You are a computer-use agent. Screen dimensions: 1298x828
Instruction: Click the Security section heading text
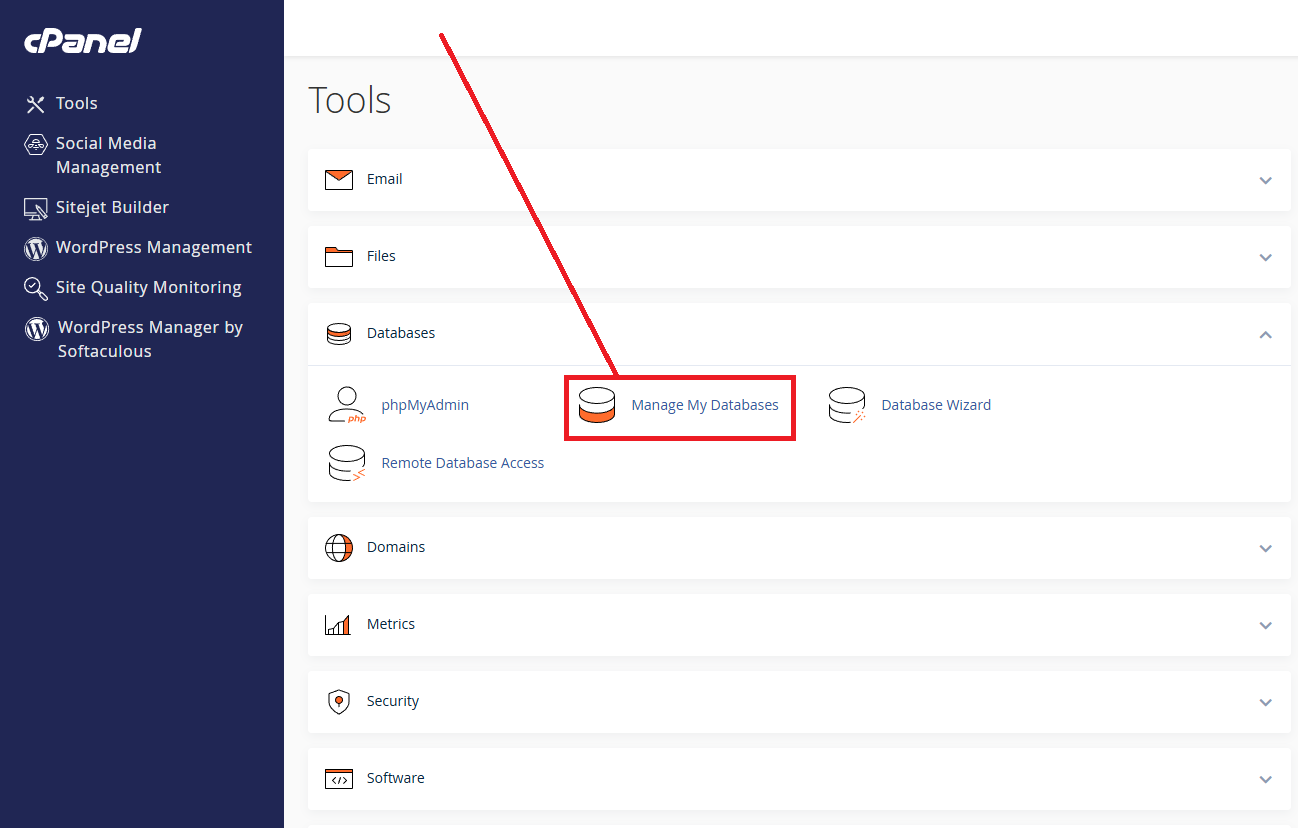point(393,701)
